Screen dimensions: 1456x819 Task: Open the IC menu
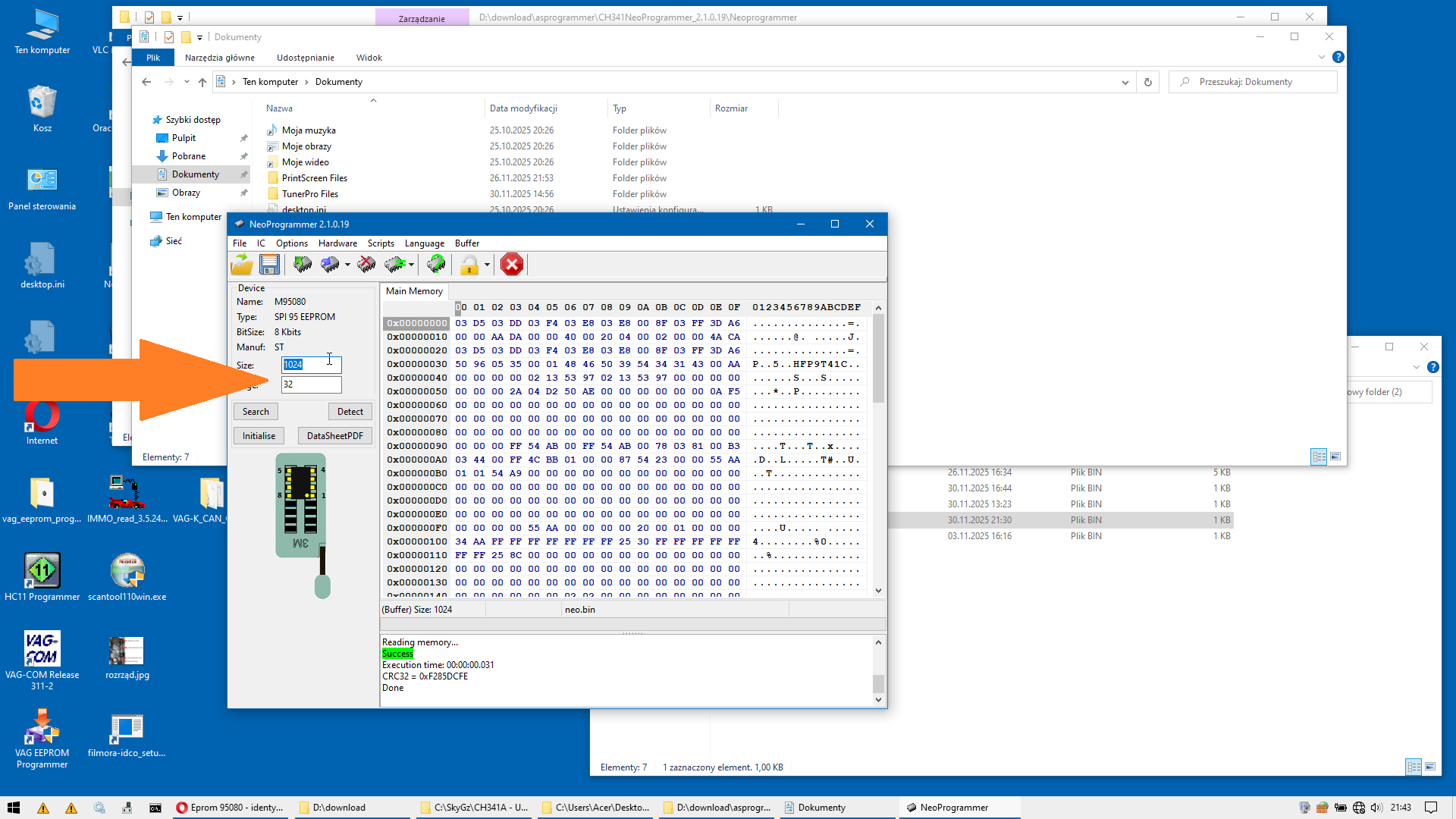(x=261, y=243)
